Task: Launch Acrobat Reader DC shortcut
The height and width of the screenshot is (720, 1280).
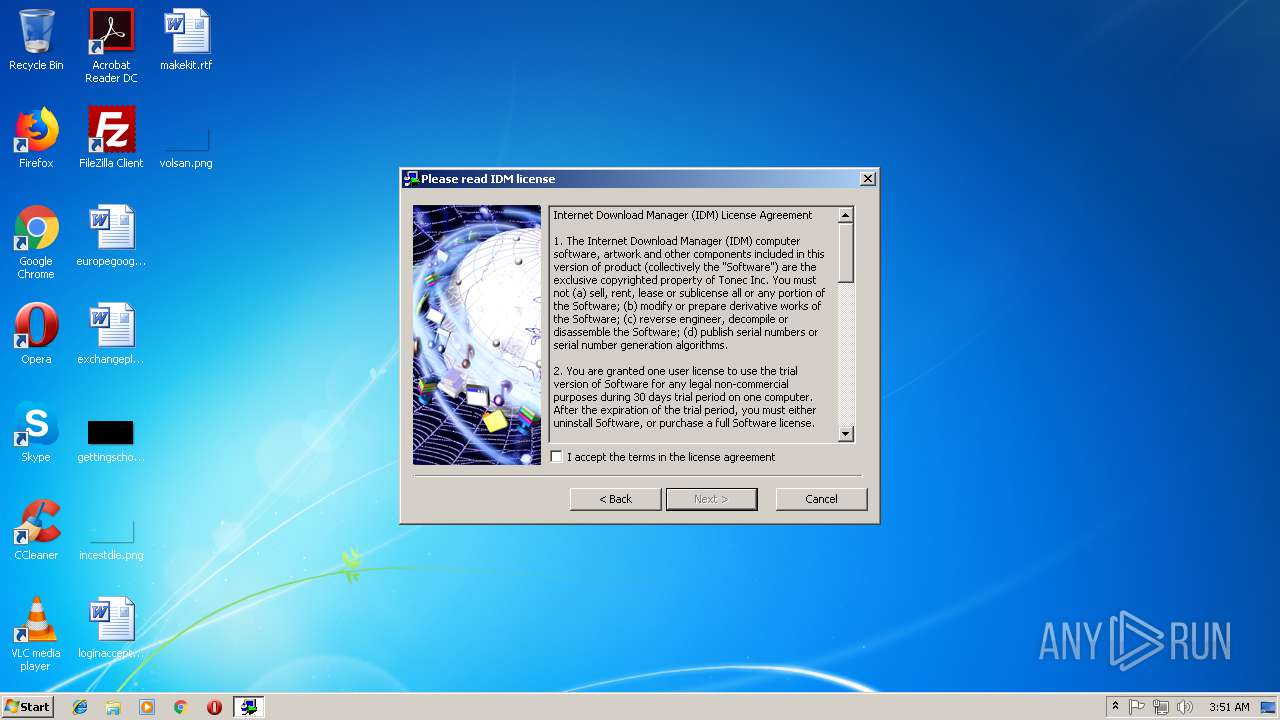Action: (111, 46)
